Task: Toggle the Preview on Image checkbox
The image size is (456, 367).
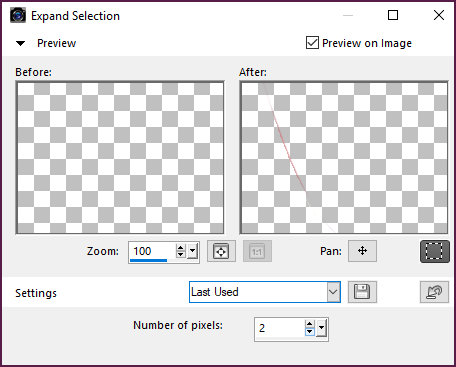Action: [312, 43]
